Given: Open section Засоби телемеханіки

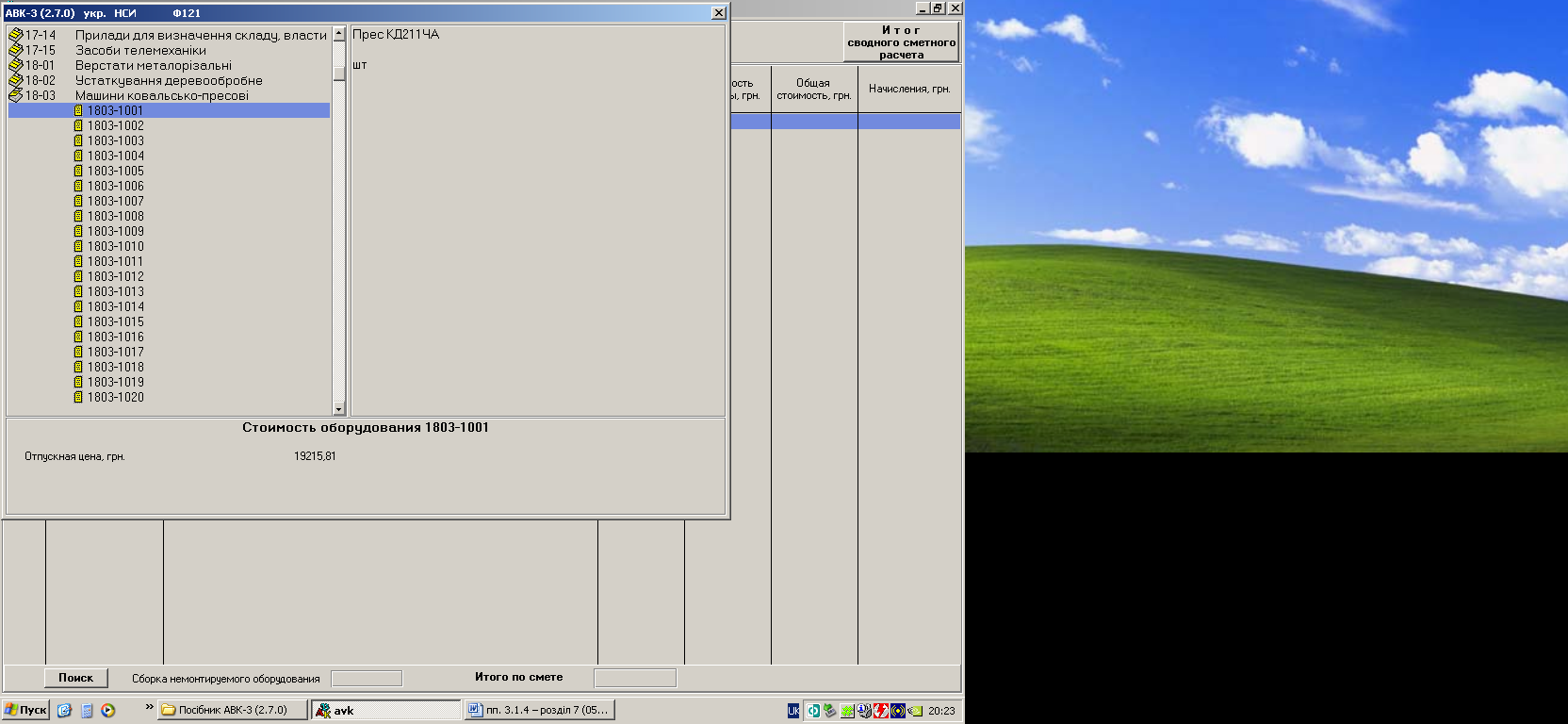Looking at the screenshot, I should coord(140,50).
